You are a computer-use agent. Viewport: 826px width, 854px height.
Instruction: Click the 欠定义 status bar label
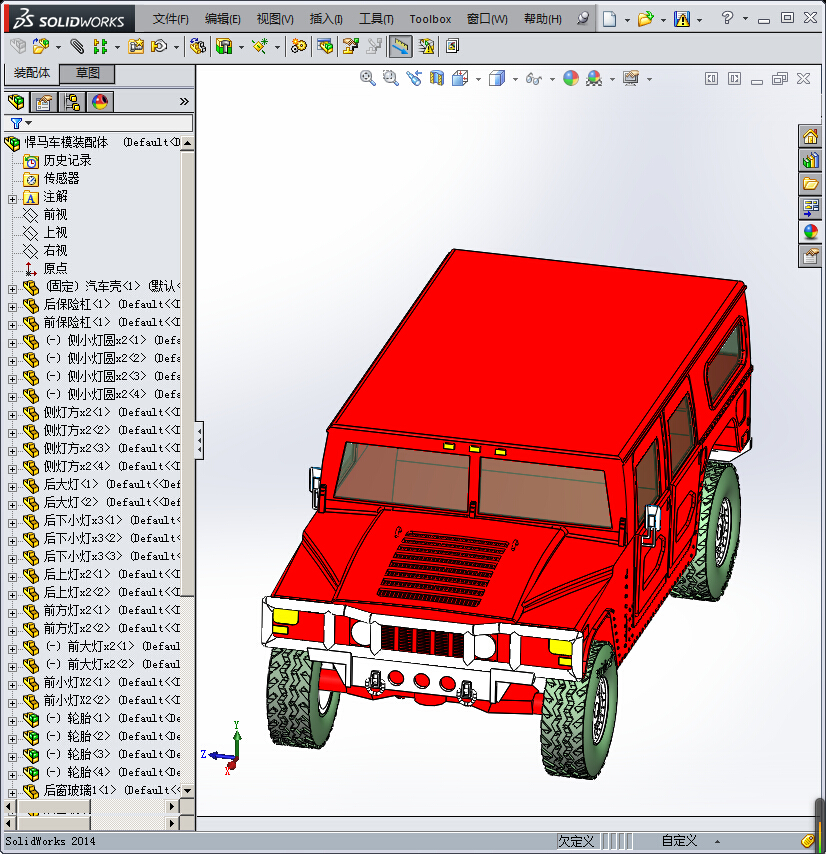click(576, 841)
